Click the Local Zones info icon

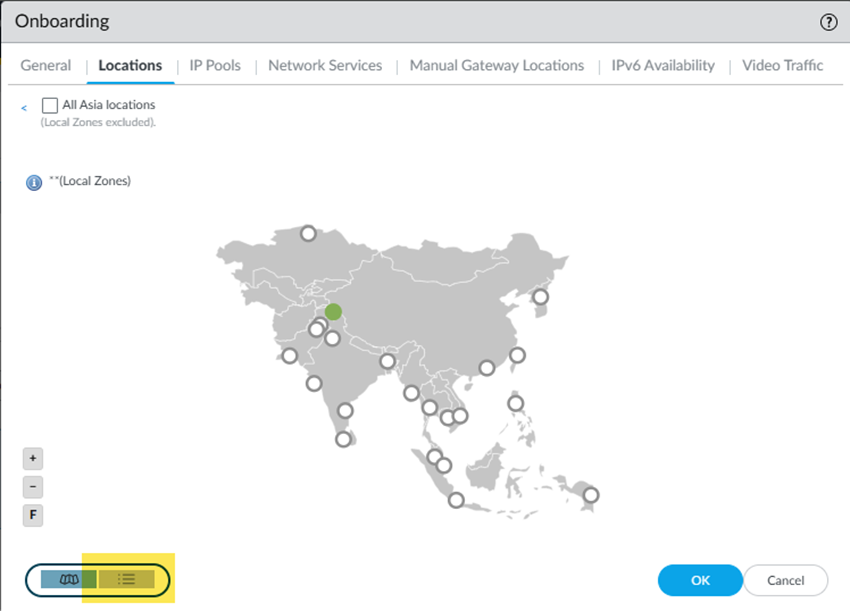34,183
